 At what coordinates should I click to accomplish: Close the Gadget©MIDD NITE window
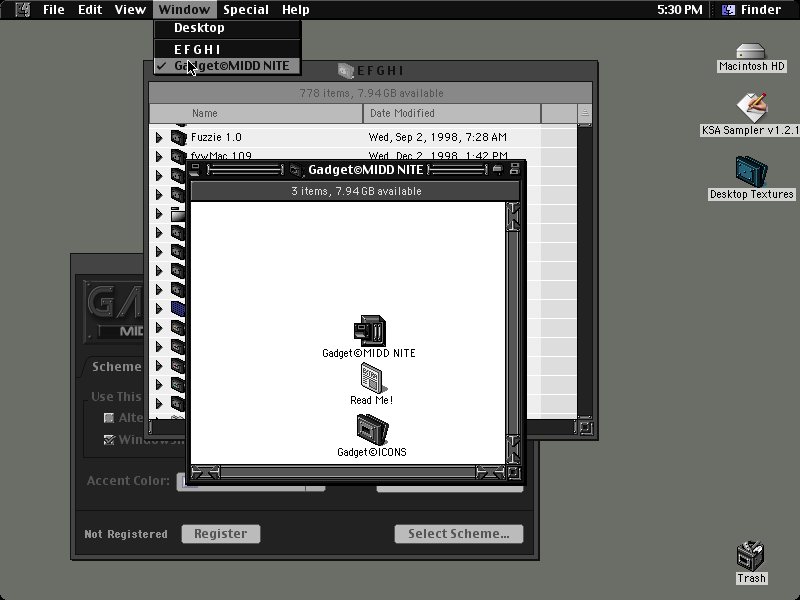195,169
